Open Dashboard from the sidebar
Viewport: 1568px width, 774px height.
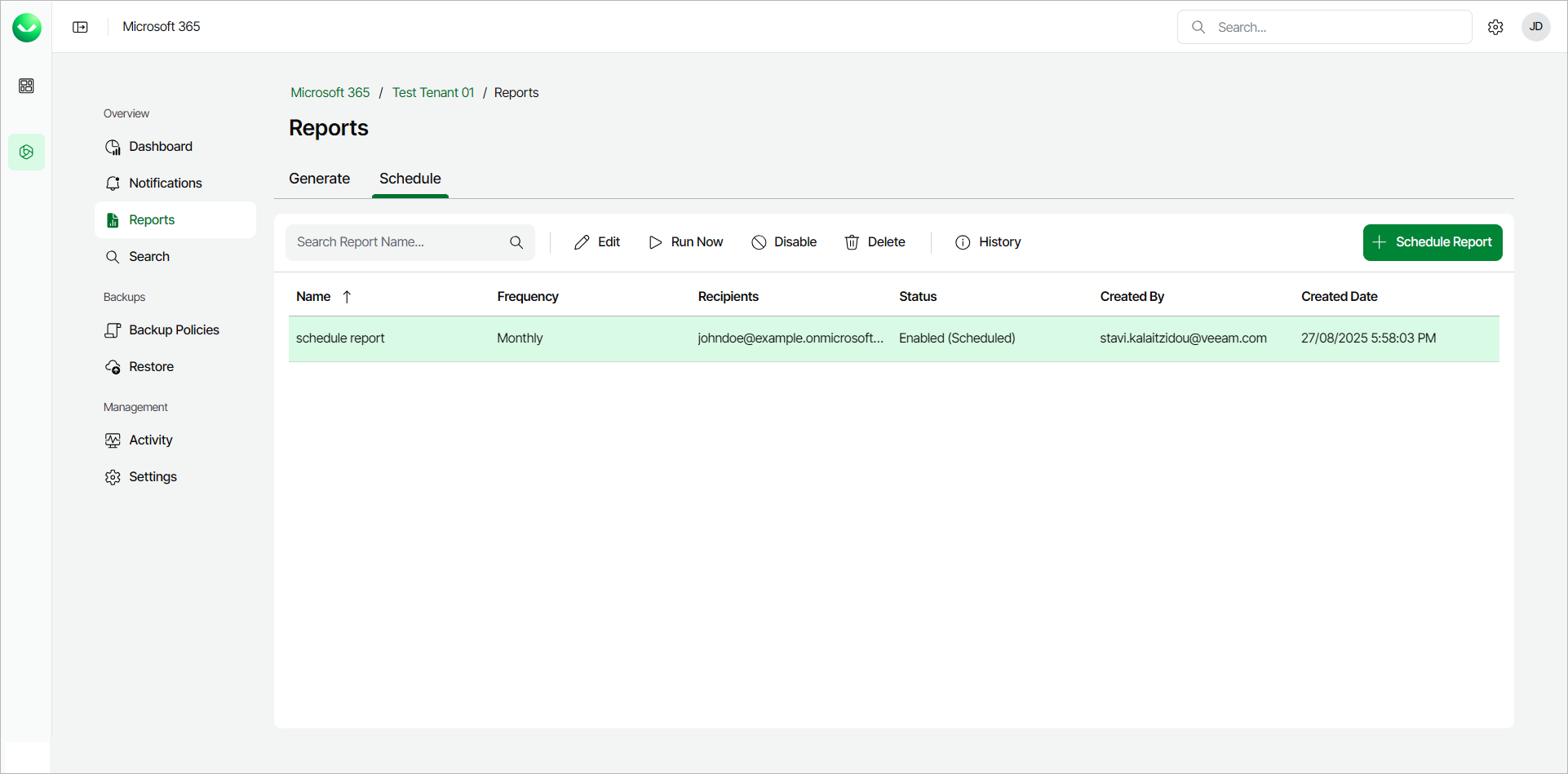[175, 147]
